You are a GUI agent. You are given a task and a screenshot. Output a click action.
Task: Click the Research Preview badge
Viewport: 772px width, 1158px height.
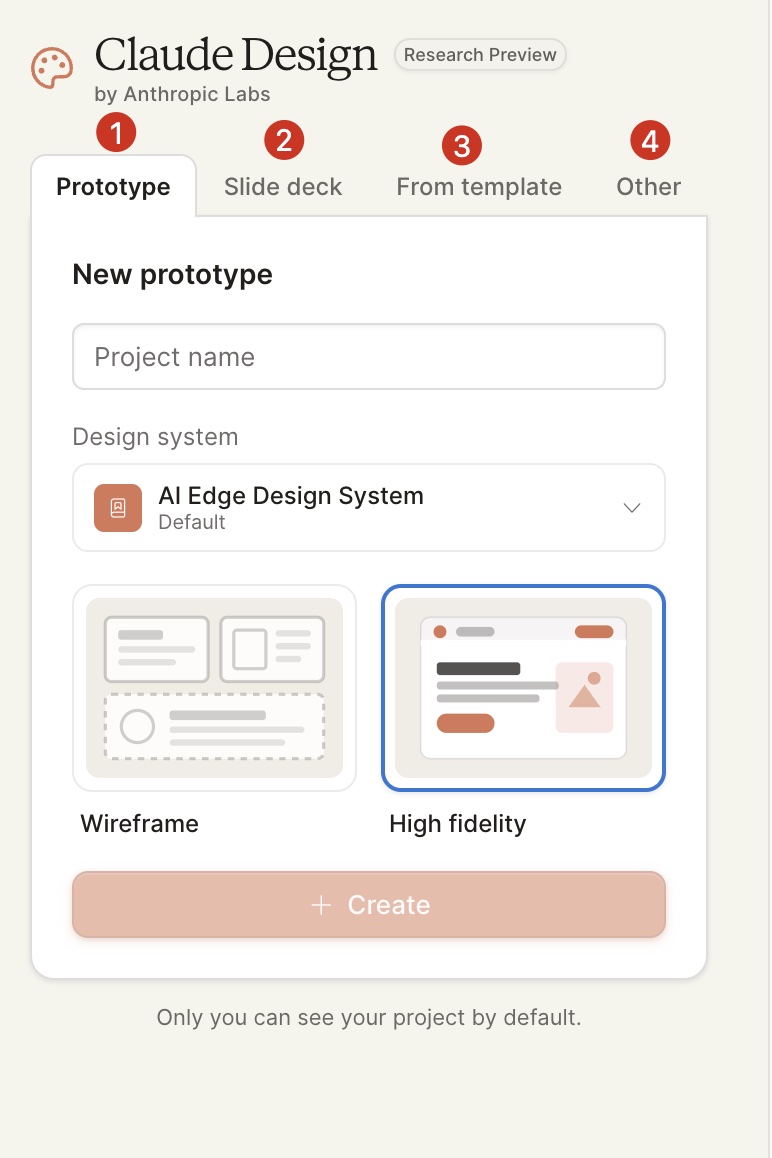[480, 55]
